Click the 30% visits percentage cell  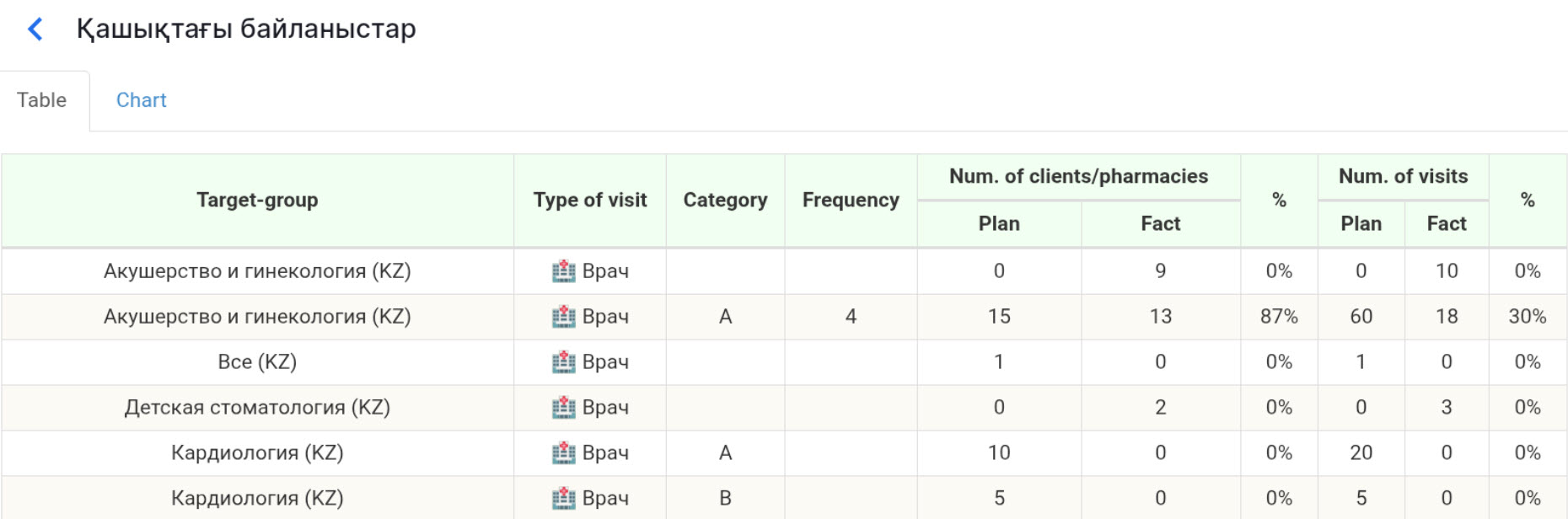coord(1527,317)
